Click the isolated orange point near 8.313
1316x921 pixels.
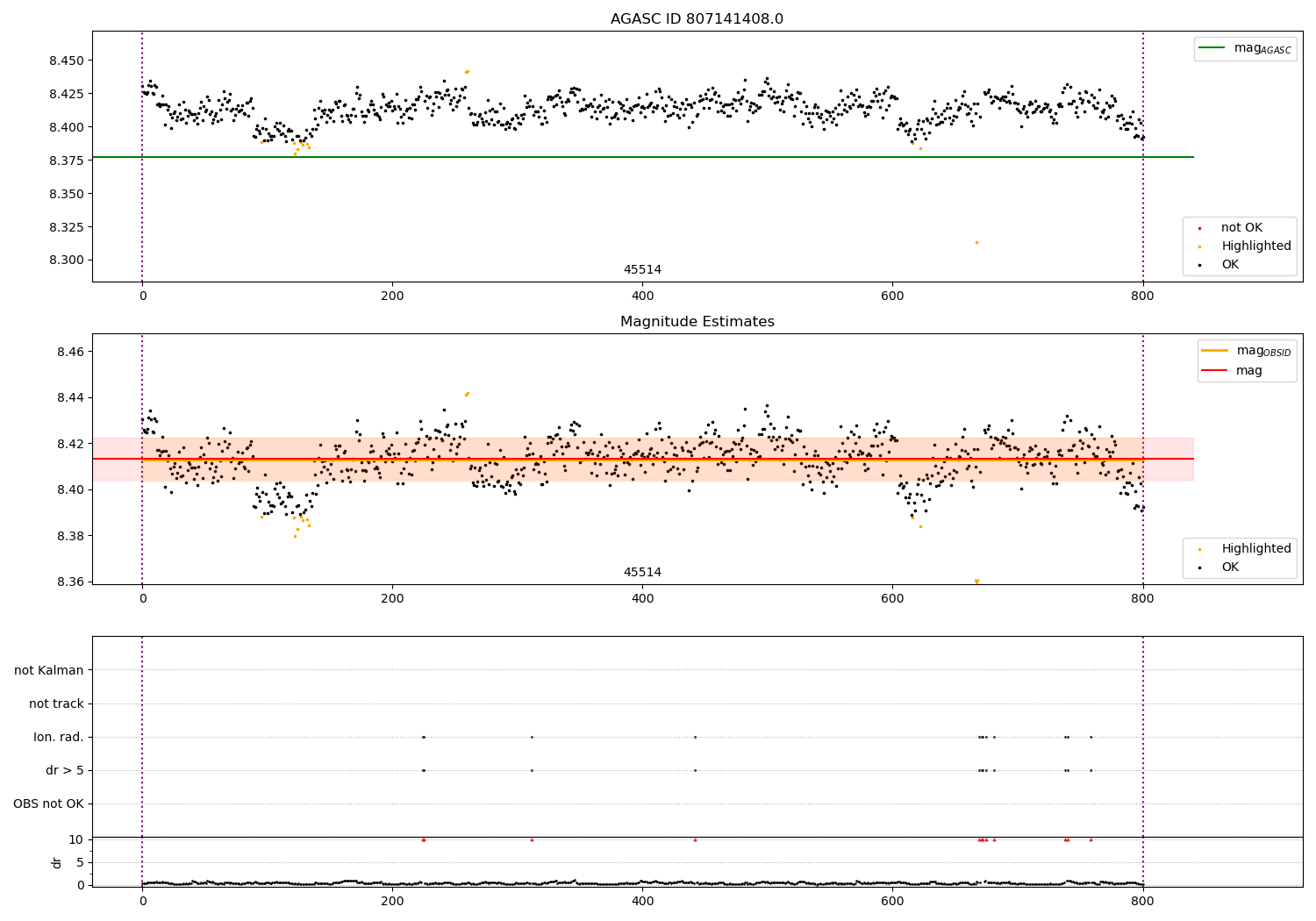(976, 242)
